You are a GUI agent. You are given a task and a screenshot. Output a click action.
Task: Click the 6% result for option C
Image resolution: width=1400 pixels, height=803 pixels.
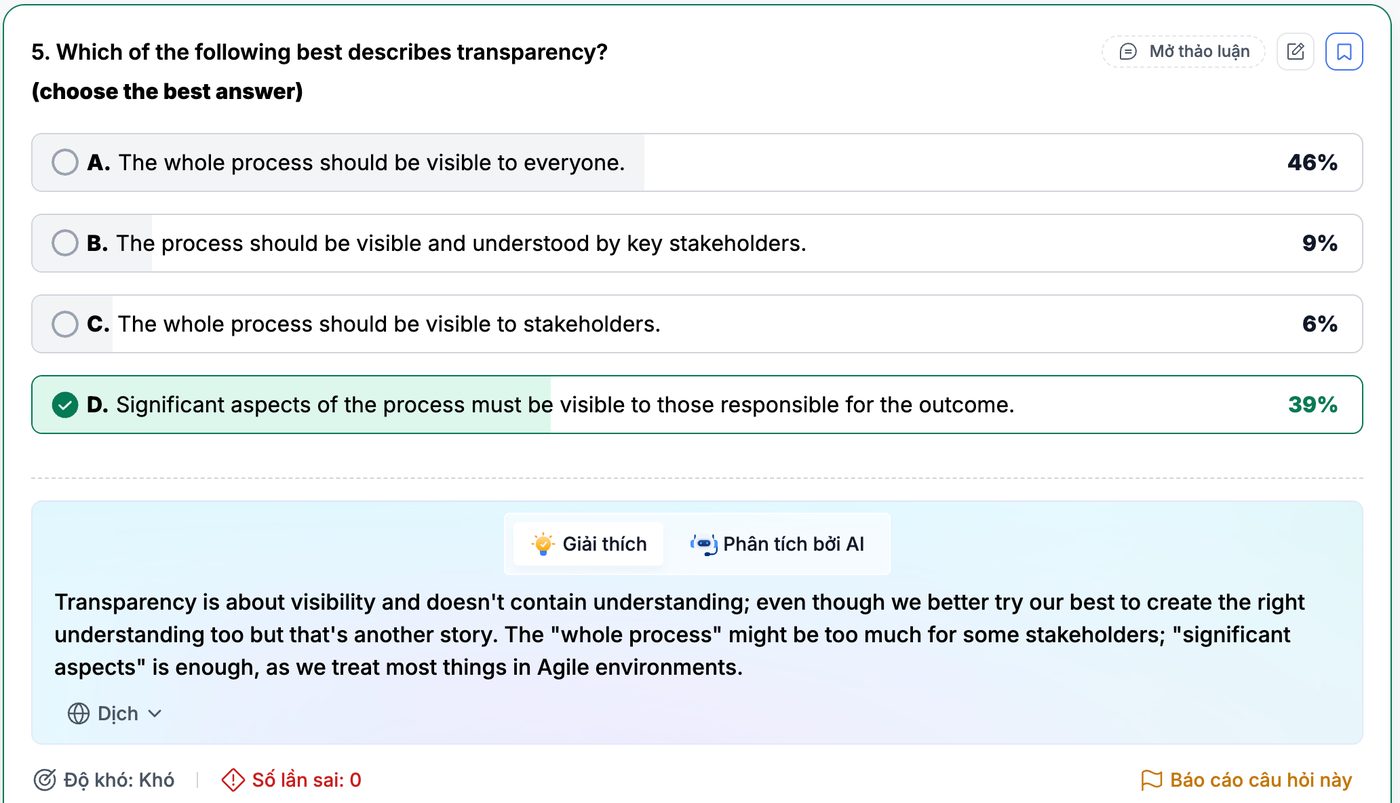[x=1320, y=324]
